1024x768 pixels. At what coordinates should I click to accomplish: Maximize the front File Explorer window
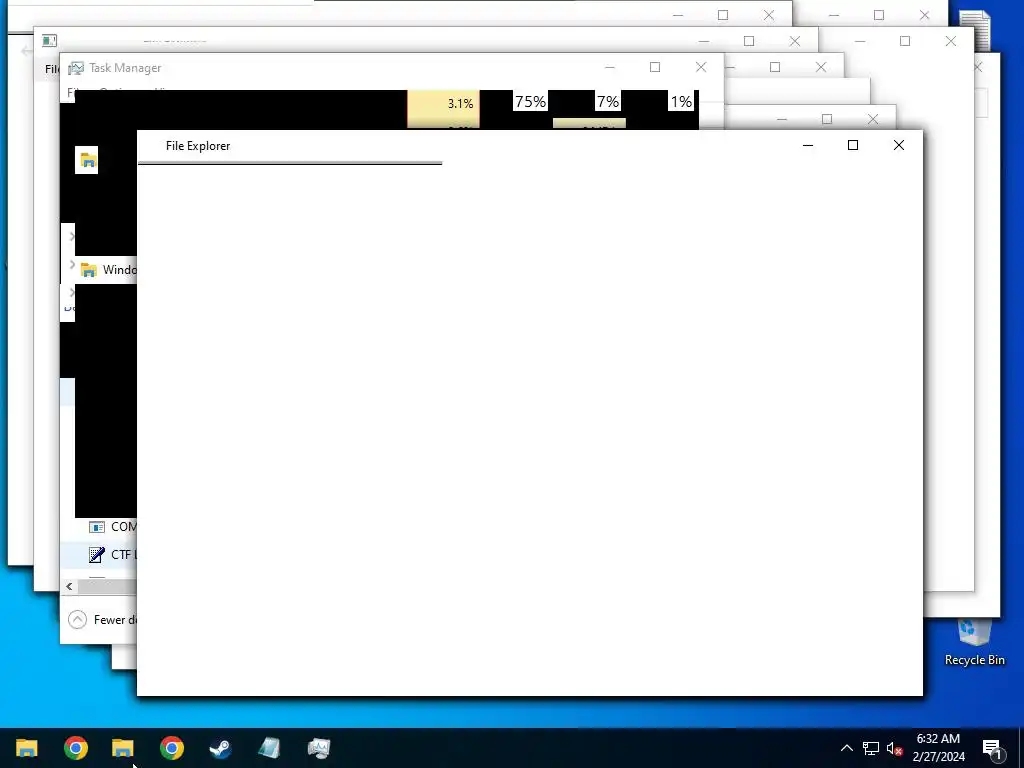[853, 145]
